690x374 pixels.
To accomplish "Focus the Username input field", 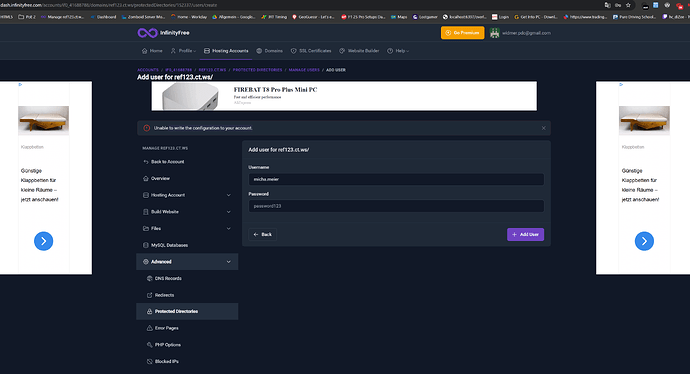I will pos(396,180).
